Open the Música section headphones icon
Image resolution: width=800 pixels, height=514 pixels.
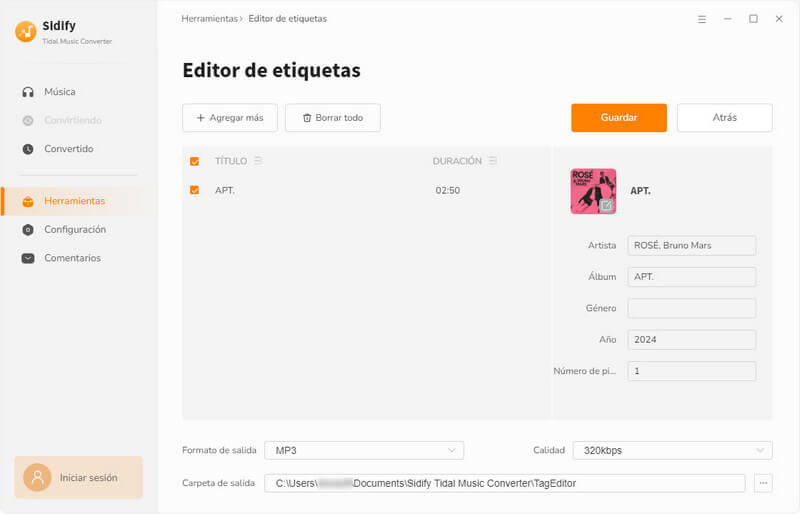pos(28,92)
